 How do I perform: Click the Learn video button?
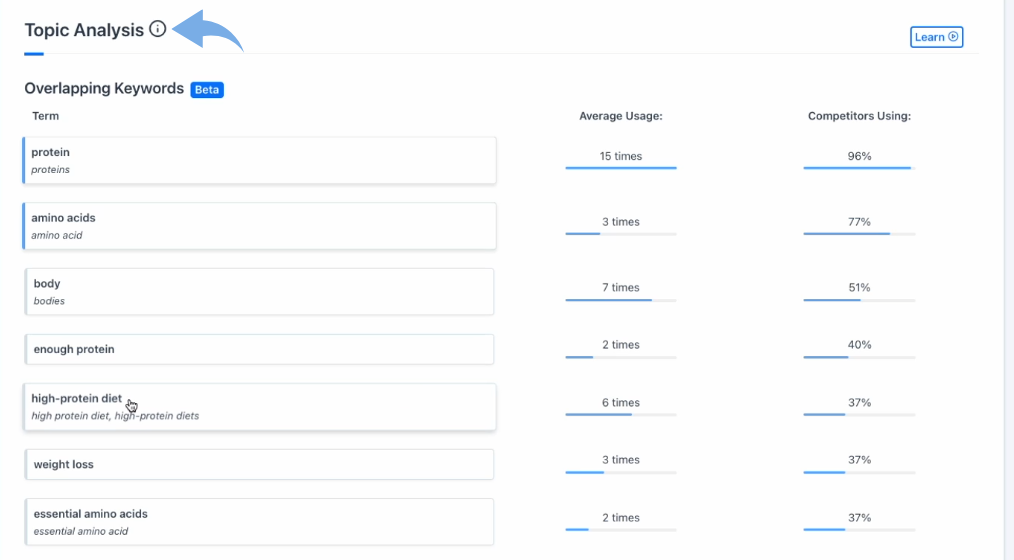pos(936,37)
